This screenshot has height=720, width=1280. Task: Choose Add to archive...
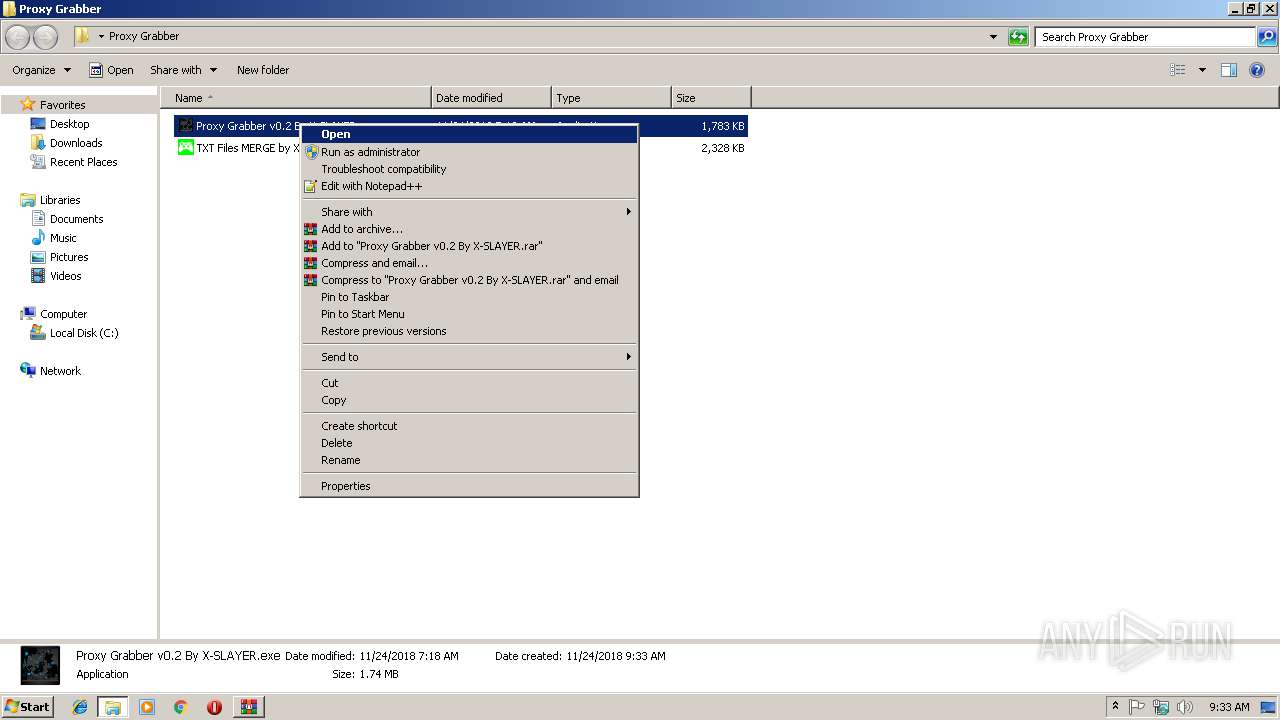coord(469,229)
